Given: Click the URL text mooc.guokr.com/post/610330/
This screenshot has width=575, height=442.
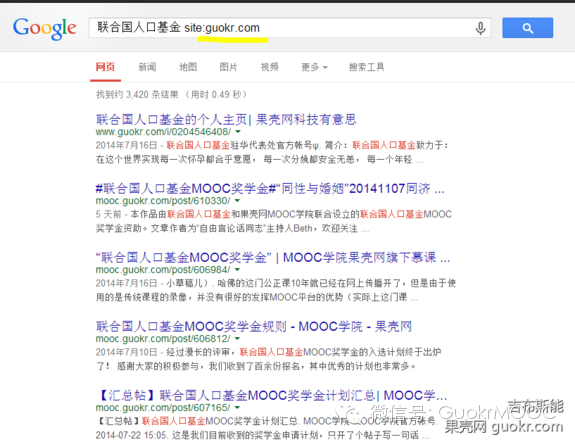Looking at the screenshot, I should (163, 201).
